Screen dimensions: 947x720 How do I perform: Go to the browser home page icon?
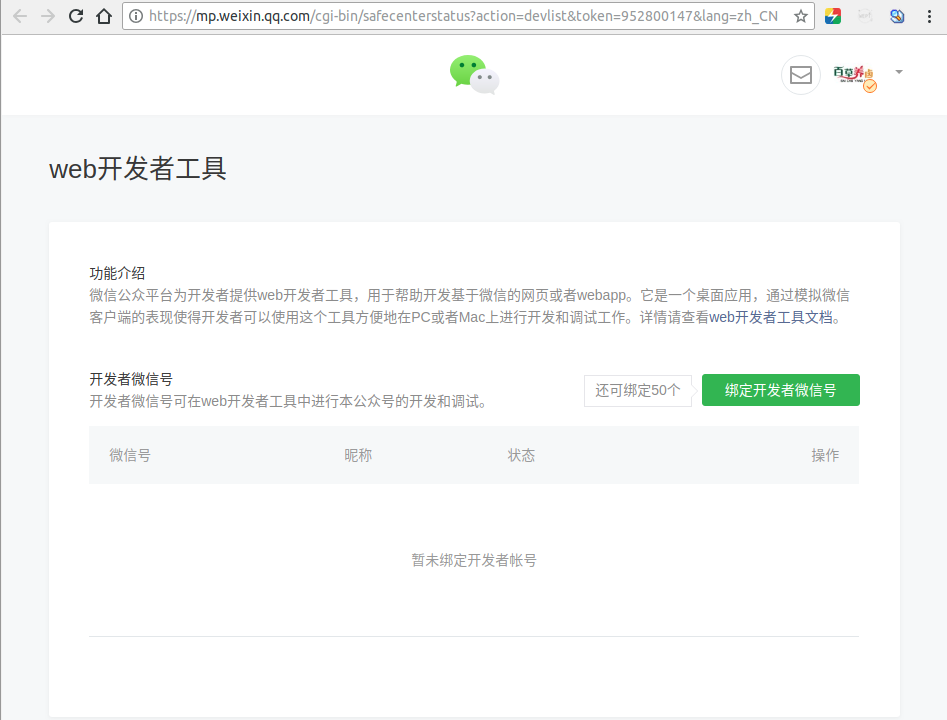[x=104, y=16]
